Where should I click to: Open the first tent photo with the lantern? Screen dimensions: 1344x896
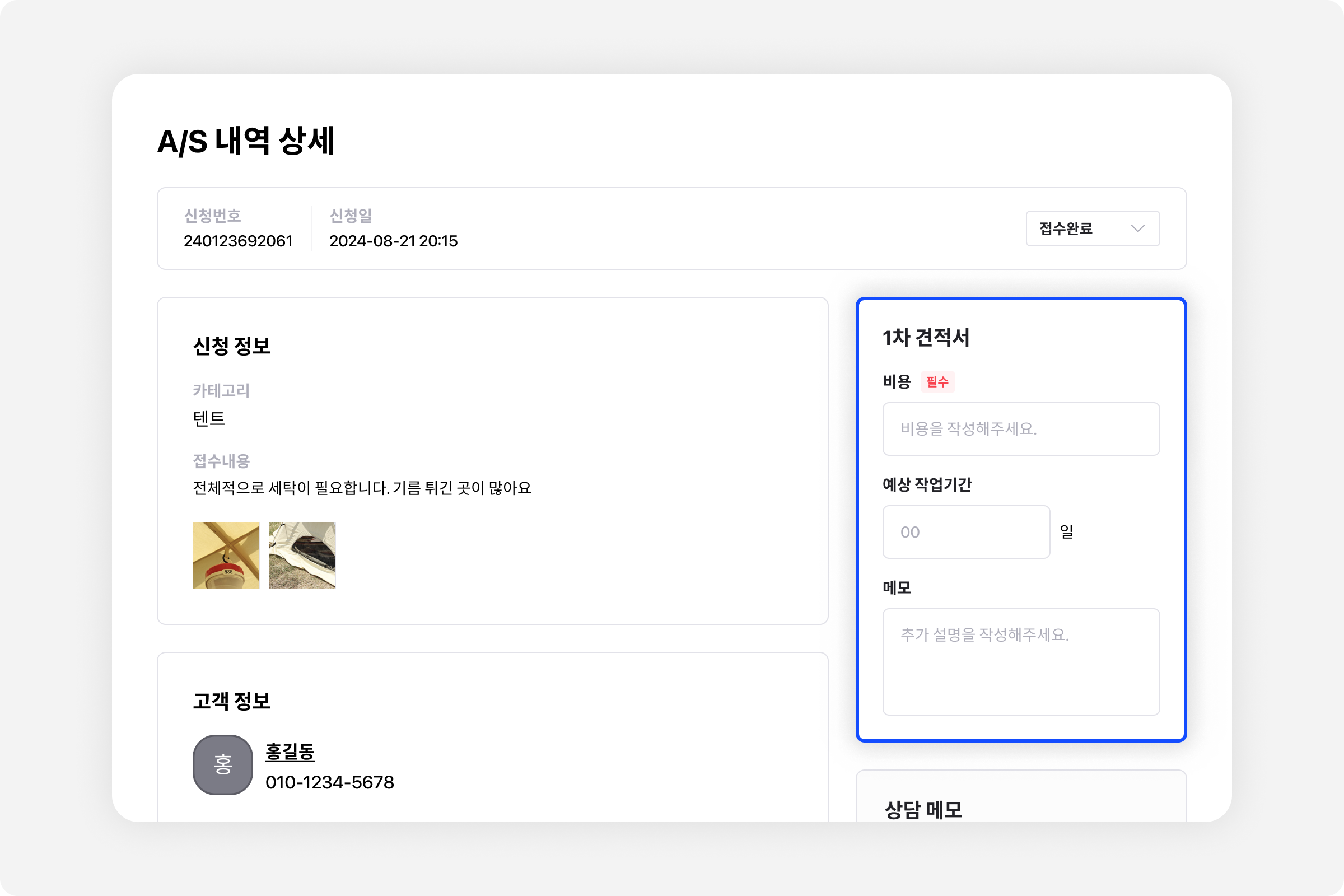click(226, 555)
